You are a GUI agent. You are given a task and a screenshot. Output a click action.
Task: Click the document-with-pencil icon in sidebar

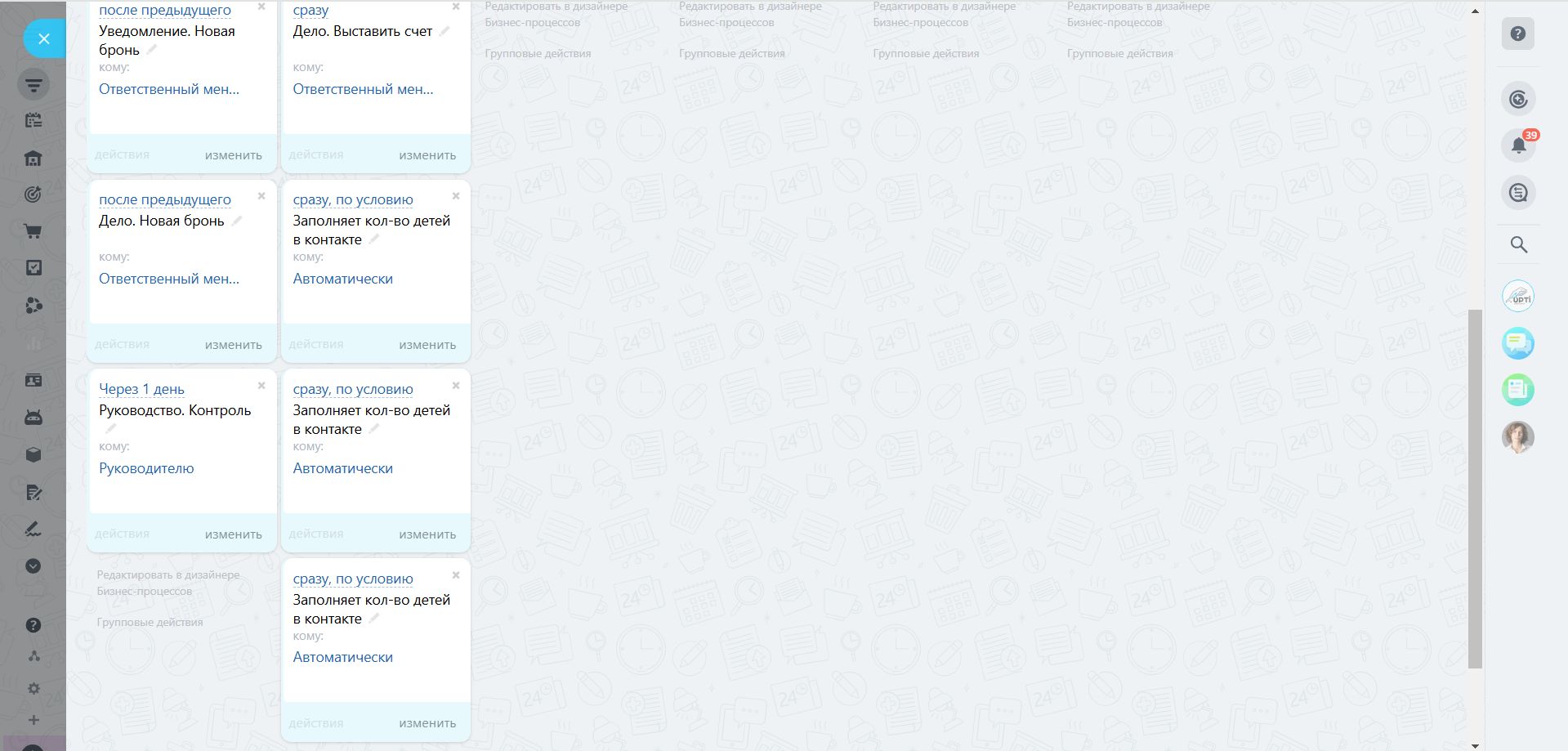coord(34,492)
